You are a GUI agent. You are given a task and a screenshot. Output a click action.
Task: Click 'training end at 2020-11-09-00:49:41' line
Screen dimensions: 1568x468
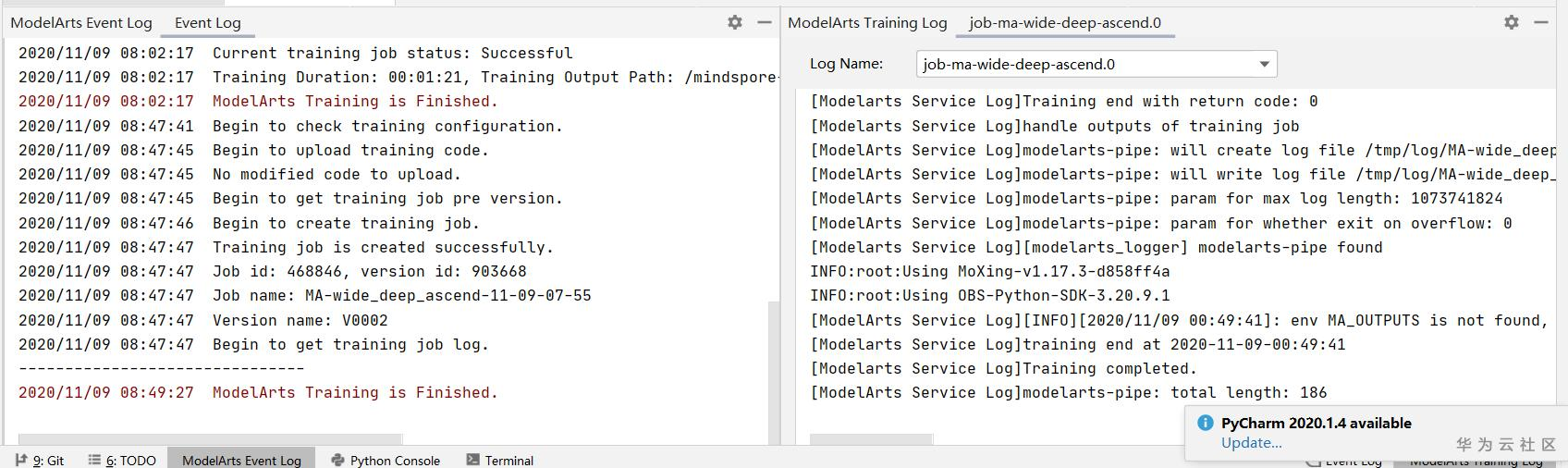(x=1078, y=344)
